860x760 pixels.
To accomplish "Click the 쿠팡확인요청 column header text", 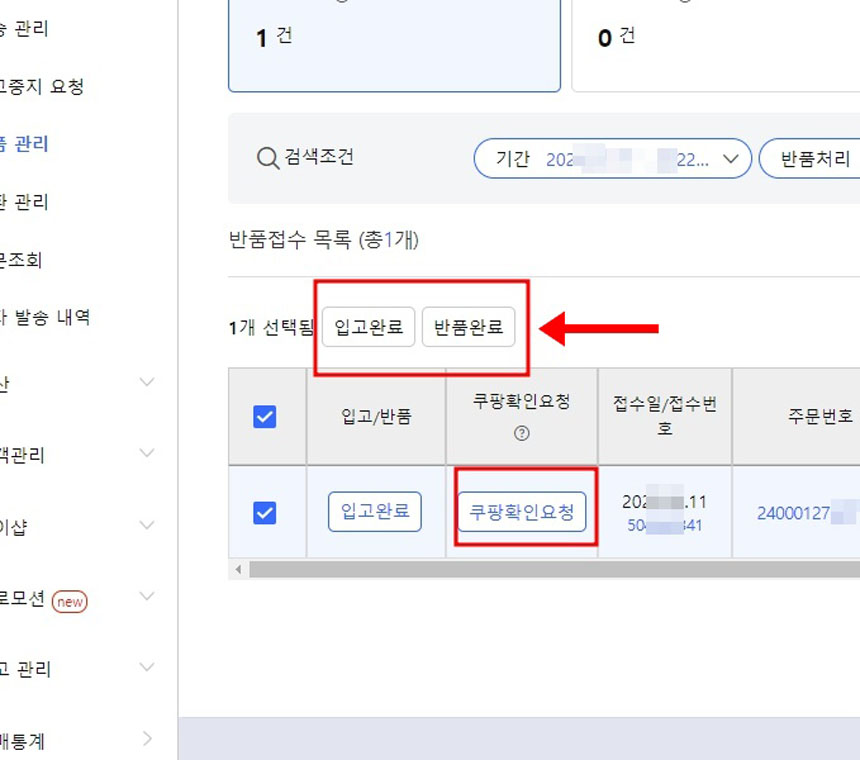I will coord(522,401).
